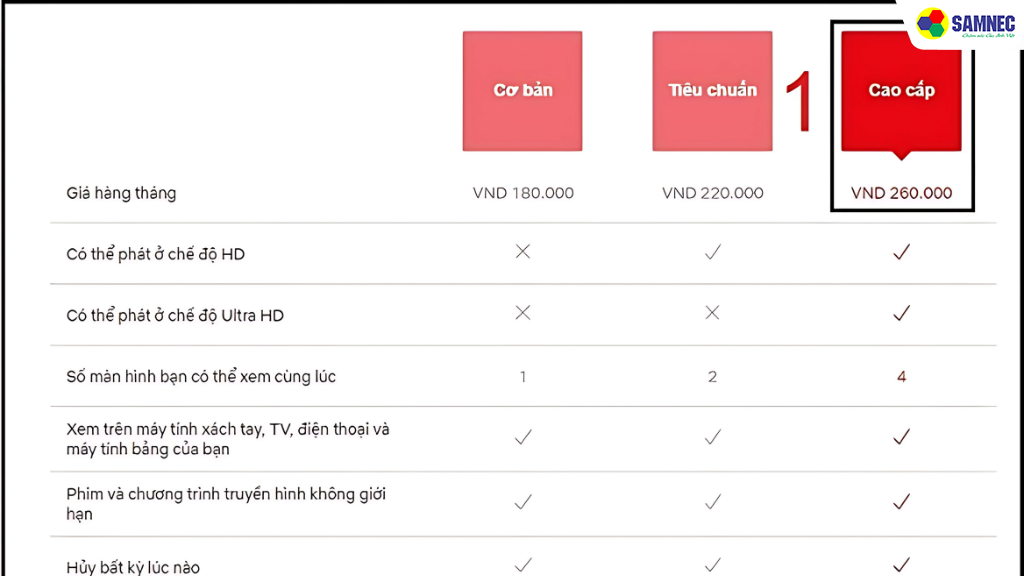Click the X mark for HD on Cơ bản plan
This screenshot has width=1024, height=576.
coord(522,253)
